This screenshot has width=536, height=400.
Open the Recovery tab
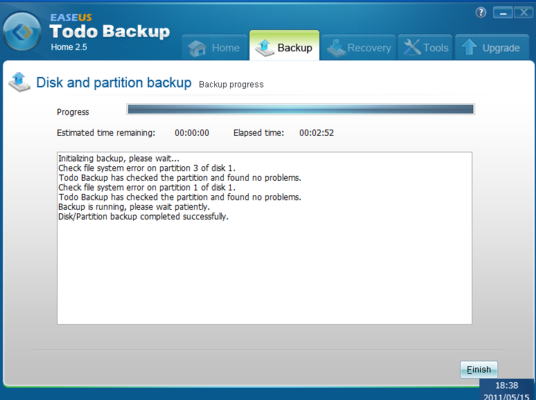(358, 48)
